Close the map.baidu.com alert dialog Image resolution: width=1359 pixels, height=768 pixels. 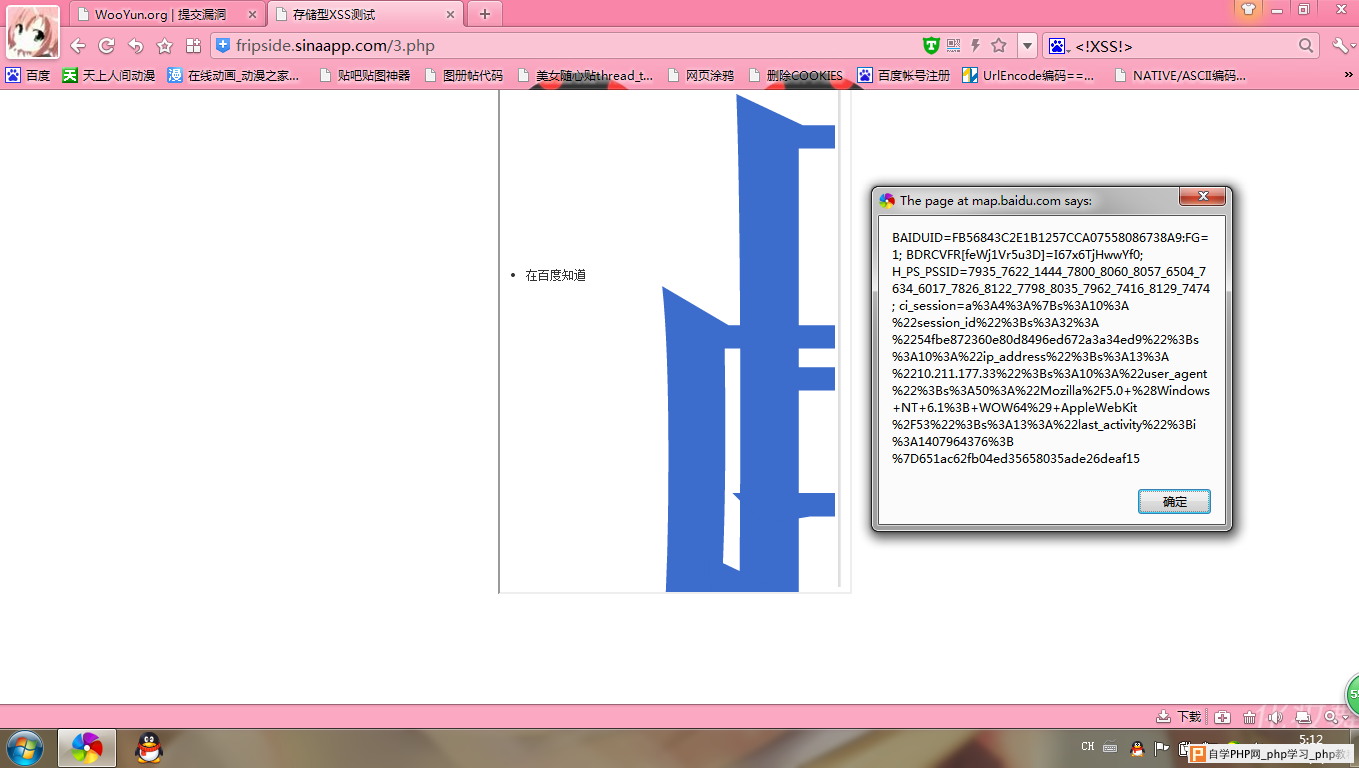point(1202,197)
